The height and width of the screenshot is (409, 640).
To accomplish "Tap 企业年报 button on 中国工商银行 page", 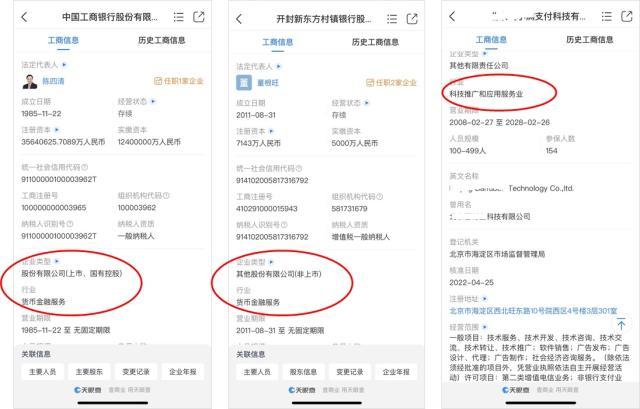I will tap(182, 372).
